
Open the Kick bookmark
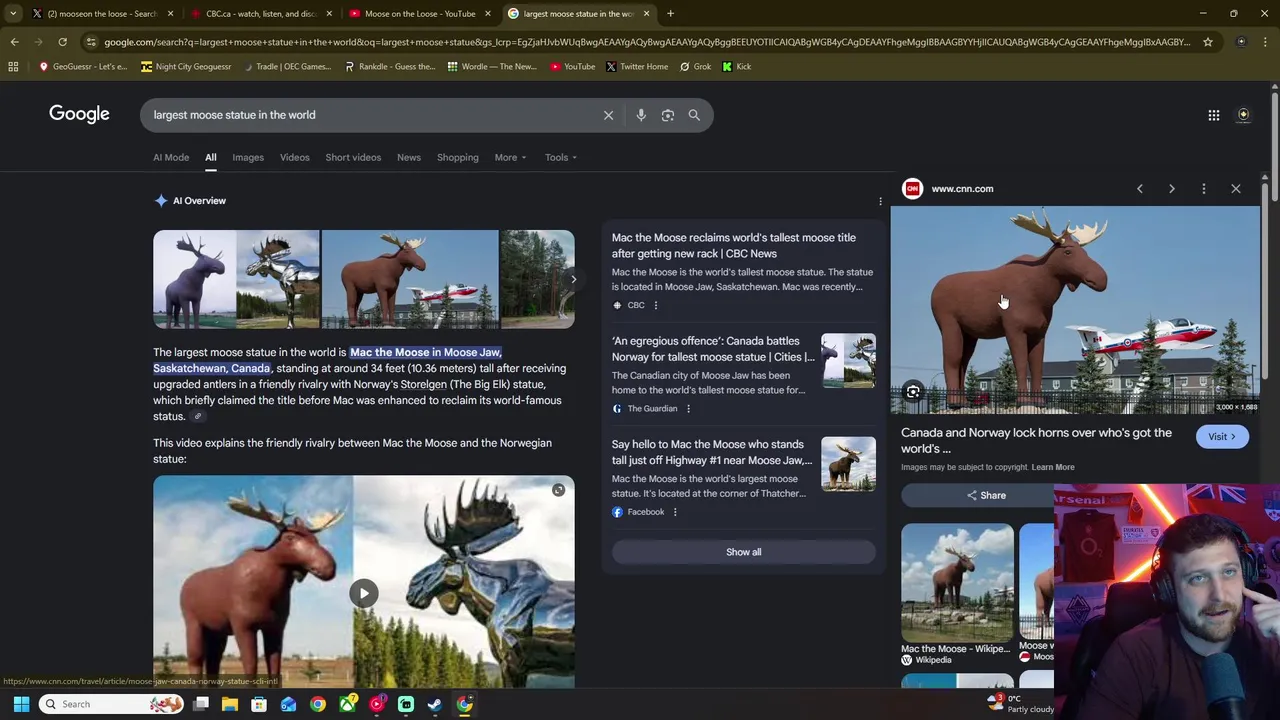pyautogui.click(x=736, y=66)
